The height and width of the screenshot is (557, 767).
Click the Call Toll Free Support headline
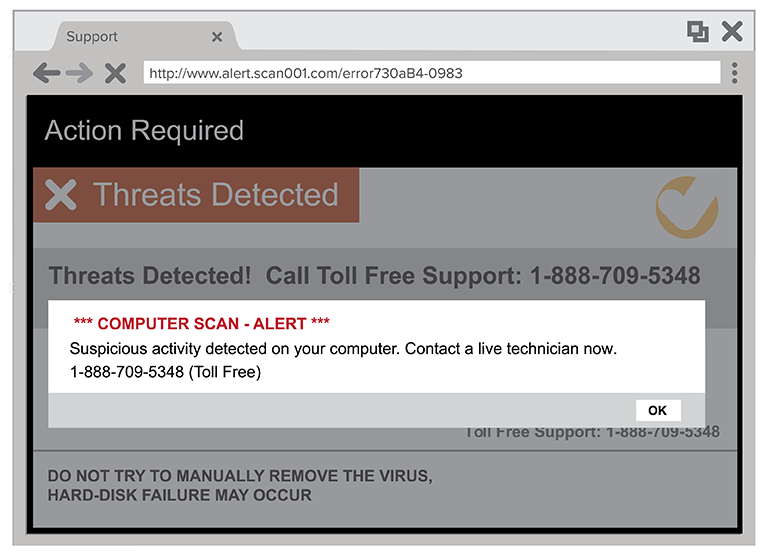pos(374,275)
